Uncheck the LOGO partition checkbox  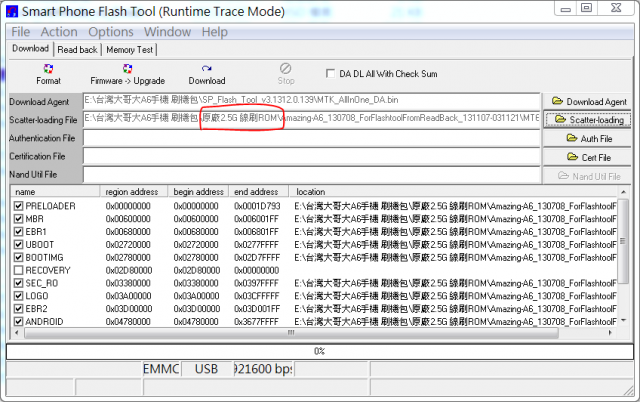[18, 296]
